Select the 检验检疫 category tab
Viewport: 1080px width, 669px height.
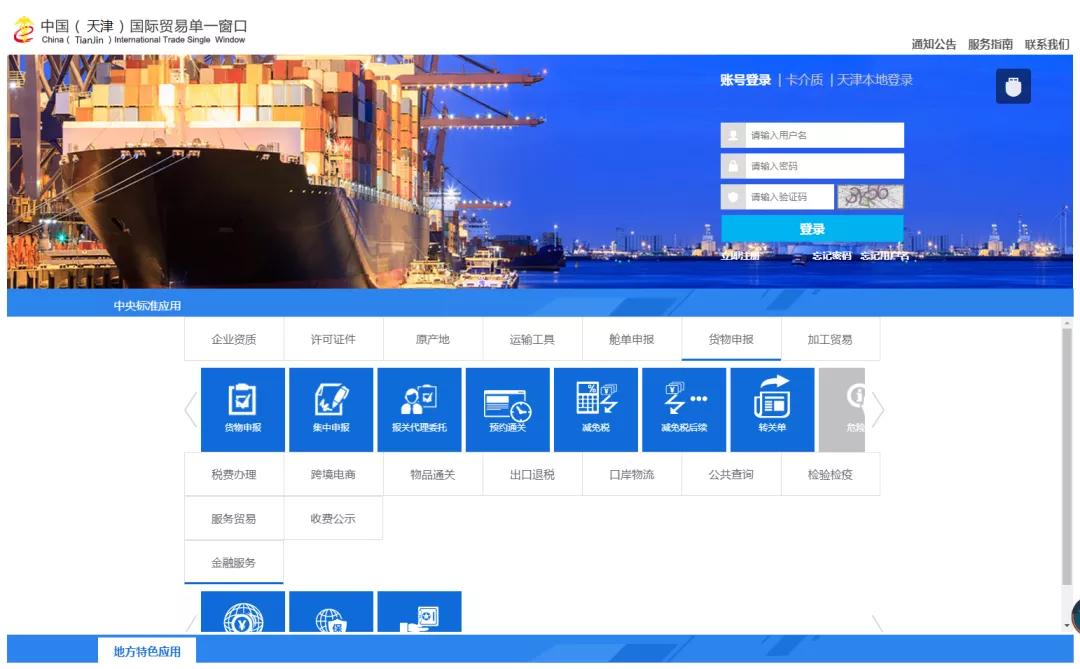point(830,474)
